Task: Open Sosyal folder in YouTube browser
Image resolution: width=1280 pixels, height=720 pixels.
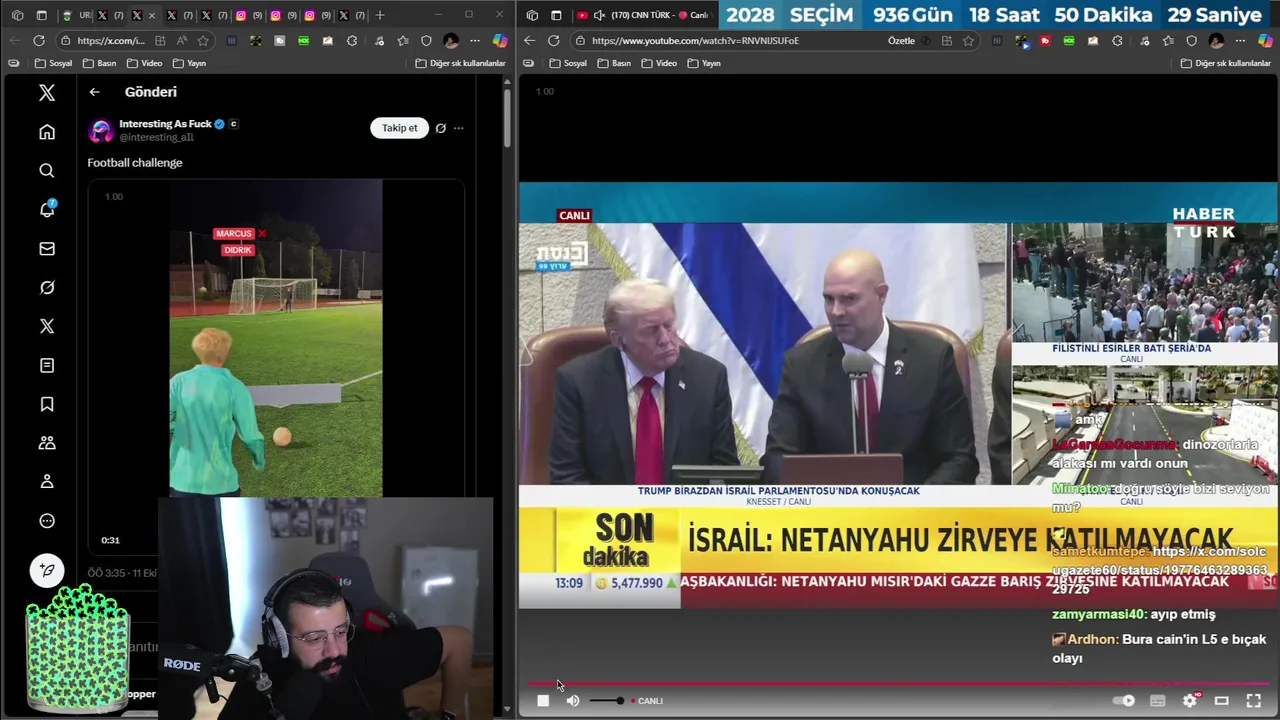Action: (x=568, y=63)
